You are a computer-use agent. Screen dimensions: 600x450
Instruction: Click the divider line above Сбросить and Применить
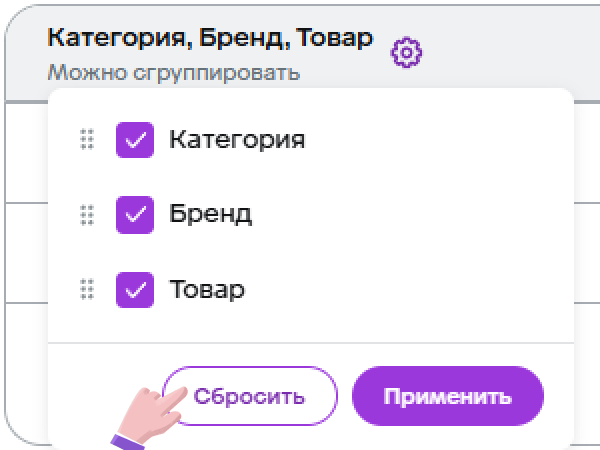pos(310,344)
